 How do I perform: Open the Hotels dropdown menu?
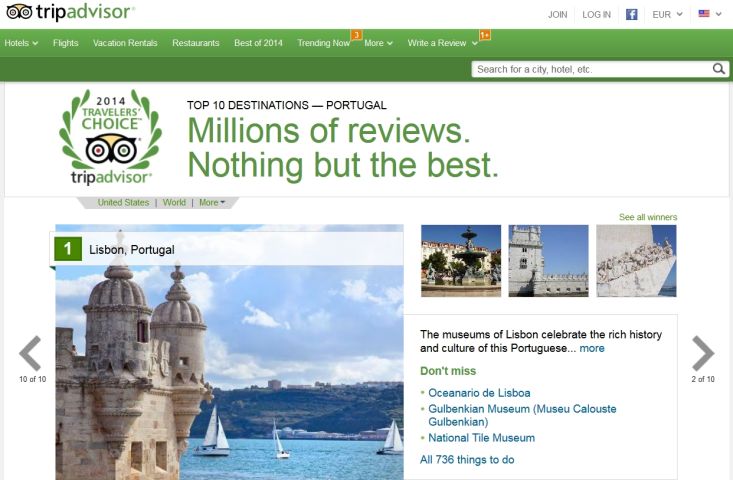tap(21, 43)
